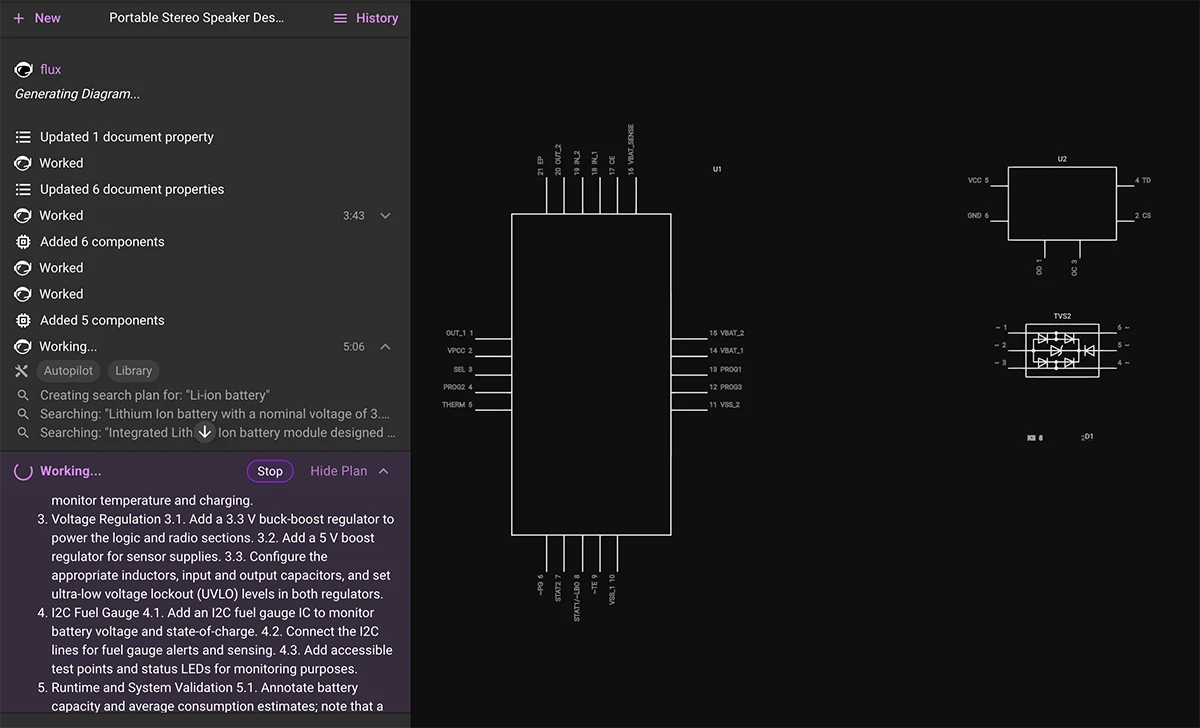Click the list icon beside 'Updated 1 document property'
Screen dimensions: 1200x728
point(23,136)
